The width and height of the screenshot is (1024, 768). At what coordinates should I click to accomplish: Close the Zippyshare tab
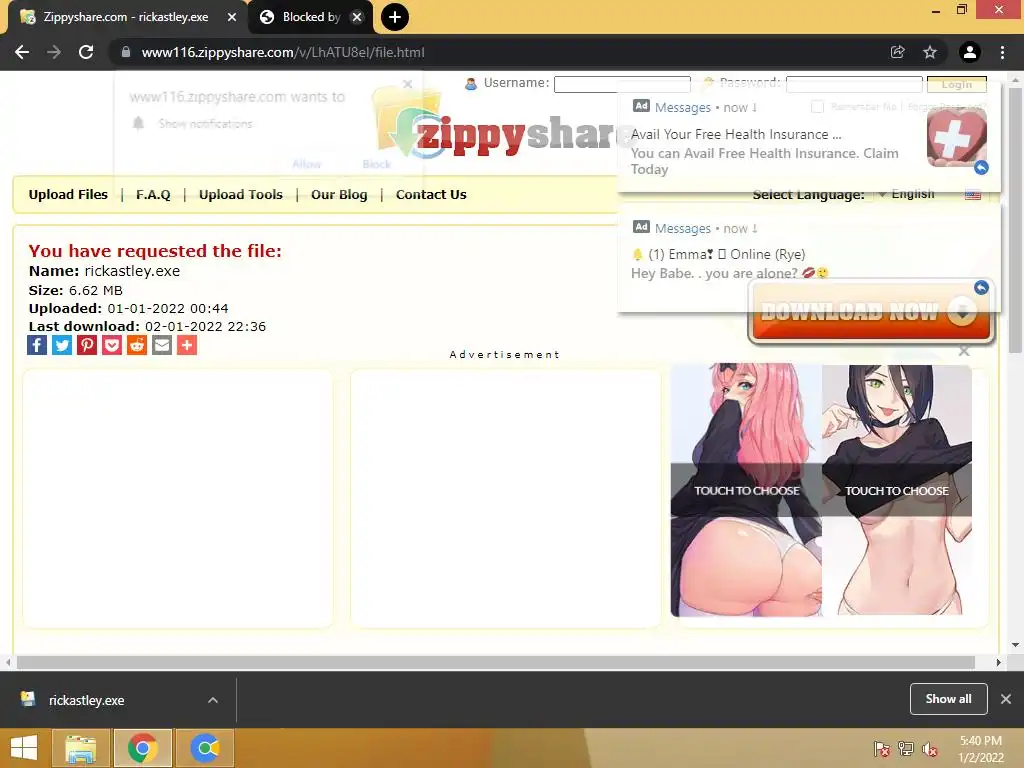point(232,18)
